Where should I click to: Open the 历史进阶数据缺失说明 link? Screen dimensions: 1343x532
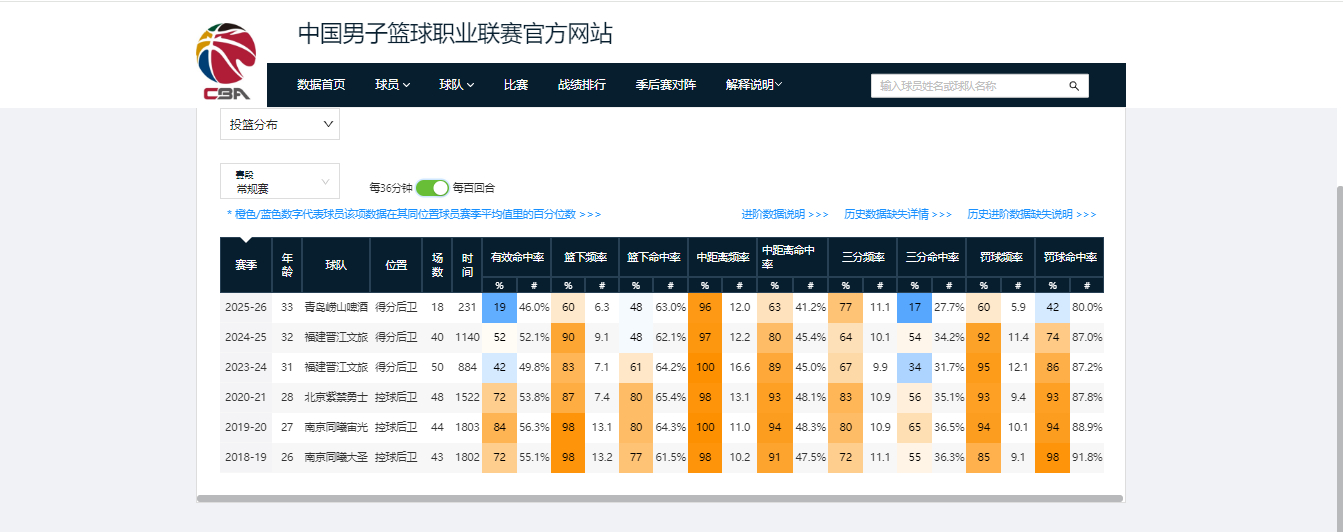click(x=1031, y=214)
